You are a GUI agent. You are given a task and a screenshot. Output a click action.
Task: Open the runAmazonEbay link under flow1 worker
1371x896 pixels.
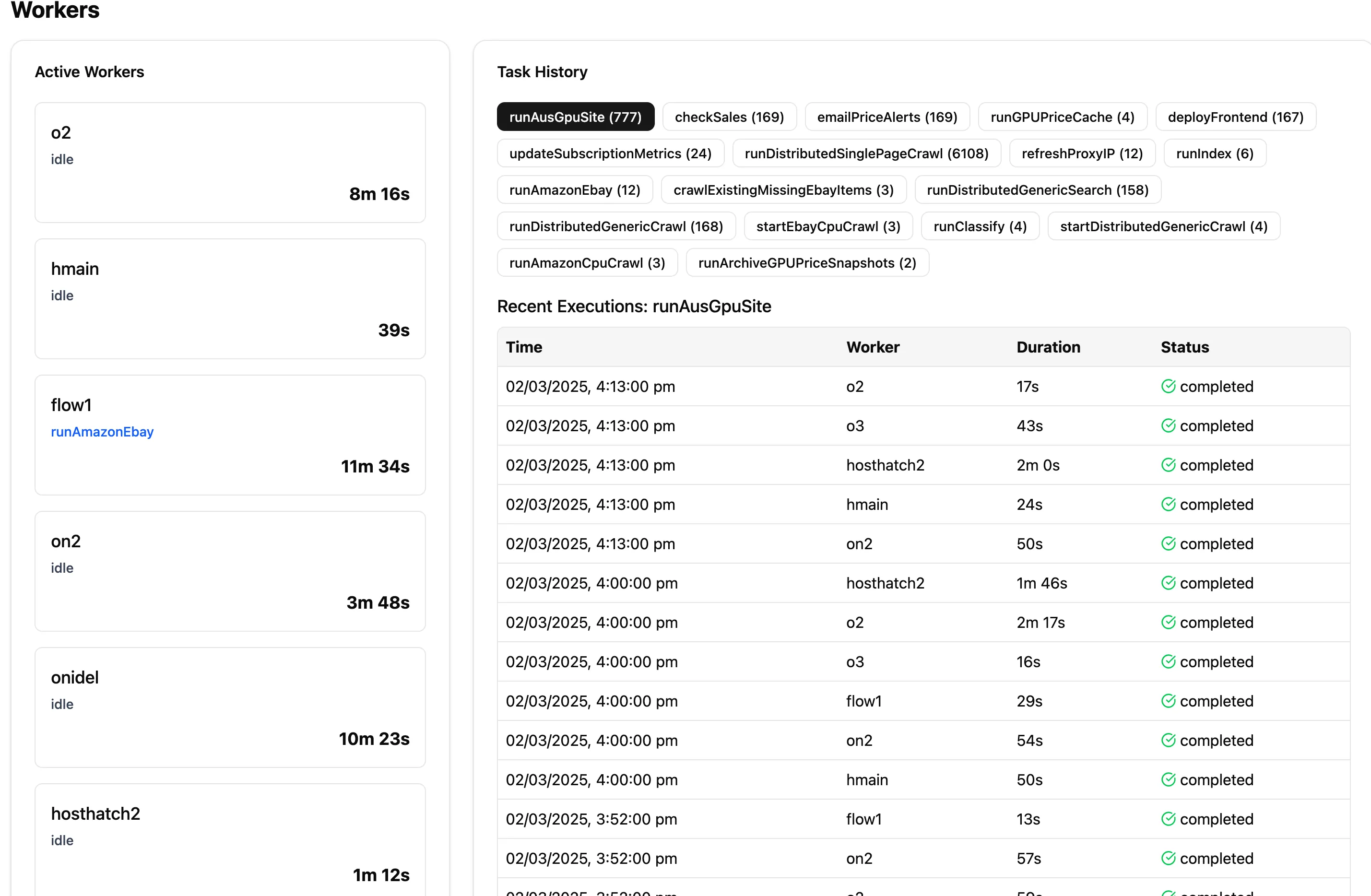coord(102,431)
